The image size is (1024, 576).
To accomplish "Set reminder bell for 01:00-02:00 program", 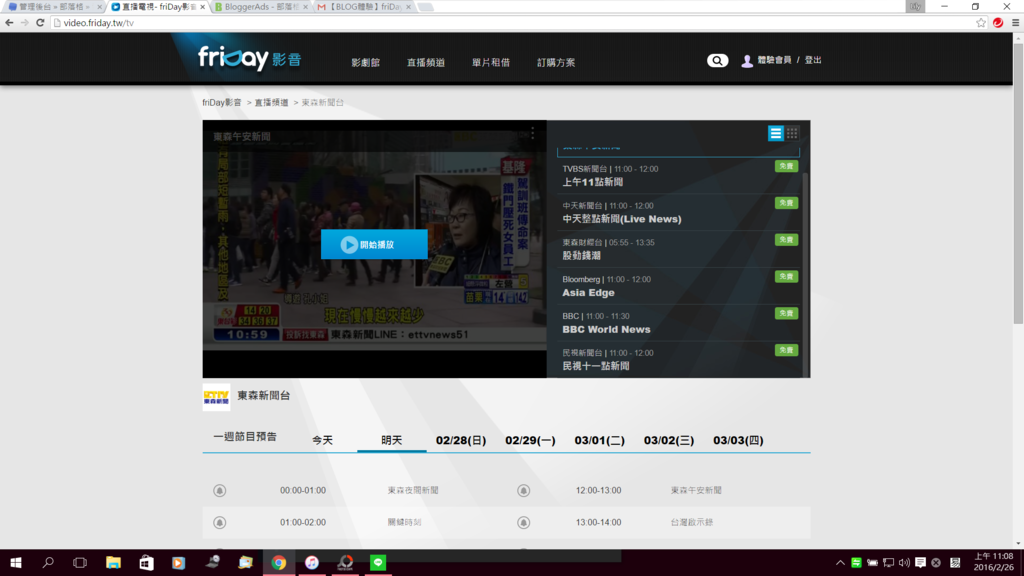I will pos(219,522).
